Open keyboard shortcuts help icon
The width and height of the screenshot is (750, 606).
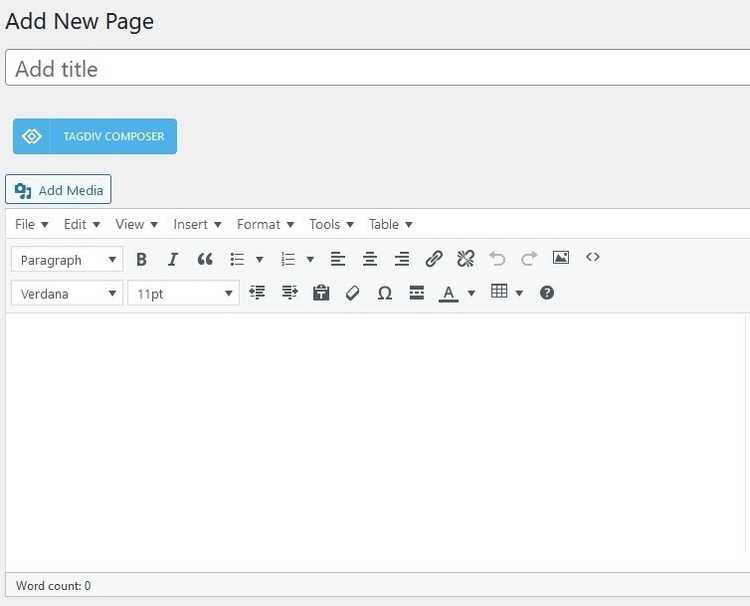point(547,293)
